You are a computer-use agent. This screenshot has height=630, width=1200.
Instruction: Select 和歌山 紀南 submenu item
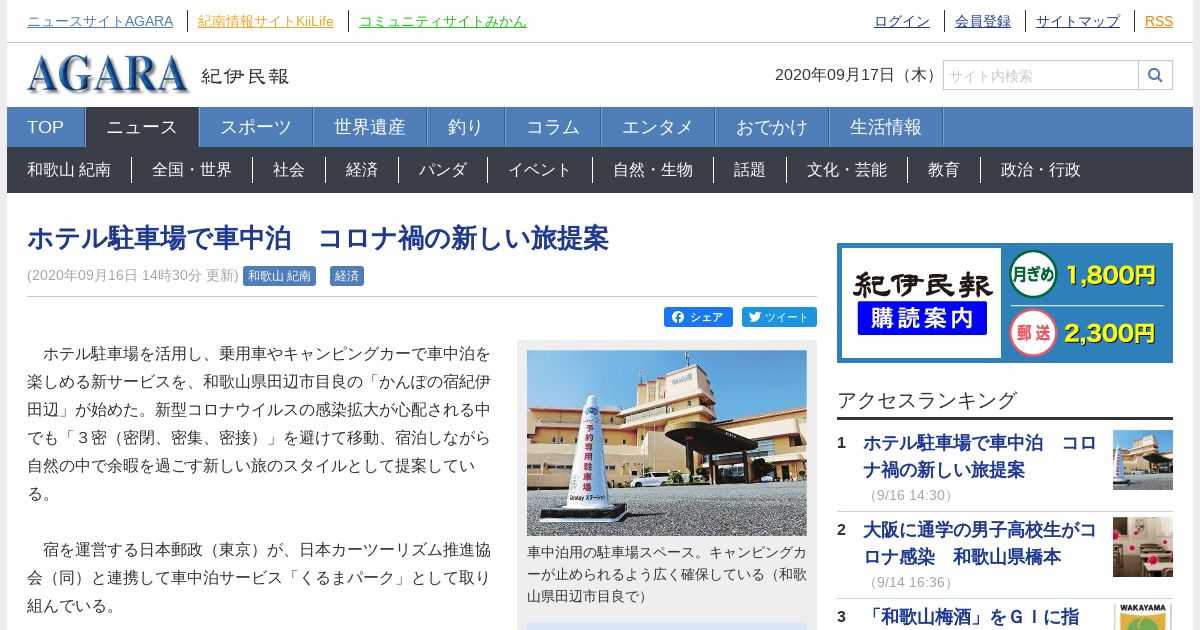coord(69,170)
